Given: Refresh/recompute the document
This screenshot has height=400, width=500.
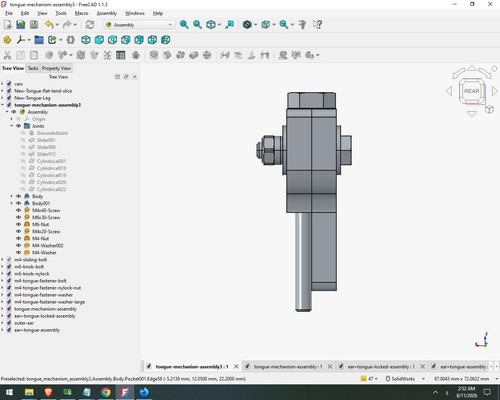Looking at the screenshot, I should [90, 25].
